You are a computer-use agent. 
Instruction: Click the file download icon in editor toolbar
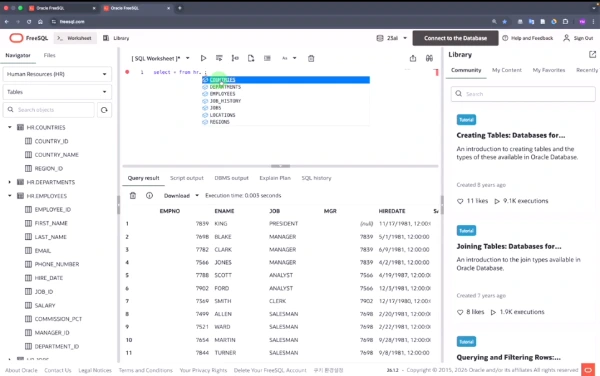(251, 58)
